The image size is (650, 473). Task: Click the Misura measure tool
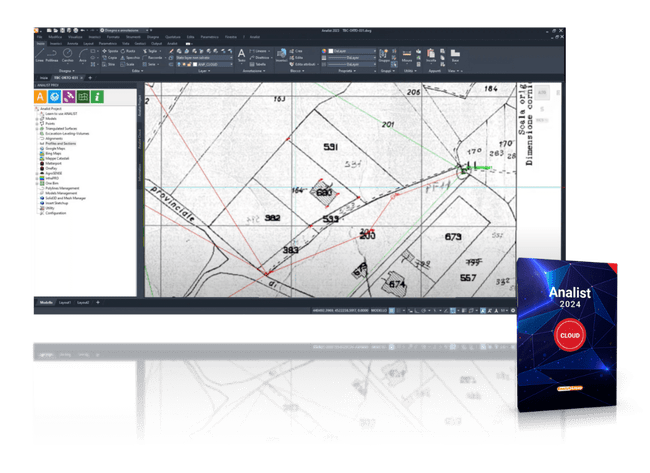pyautogui.click(x=407, y=56)
